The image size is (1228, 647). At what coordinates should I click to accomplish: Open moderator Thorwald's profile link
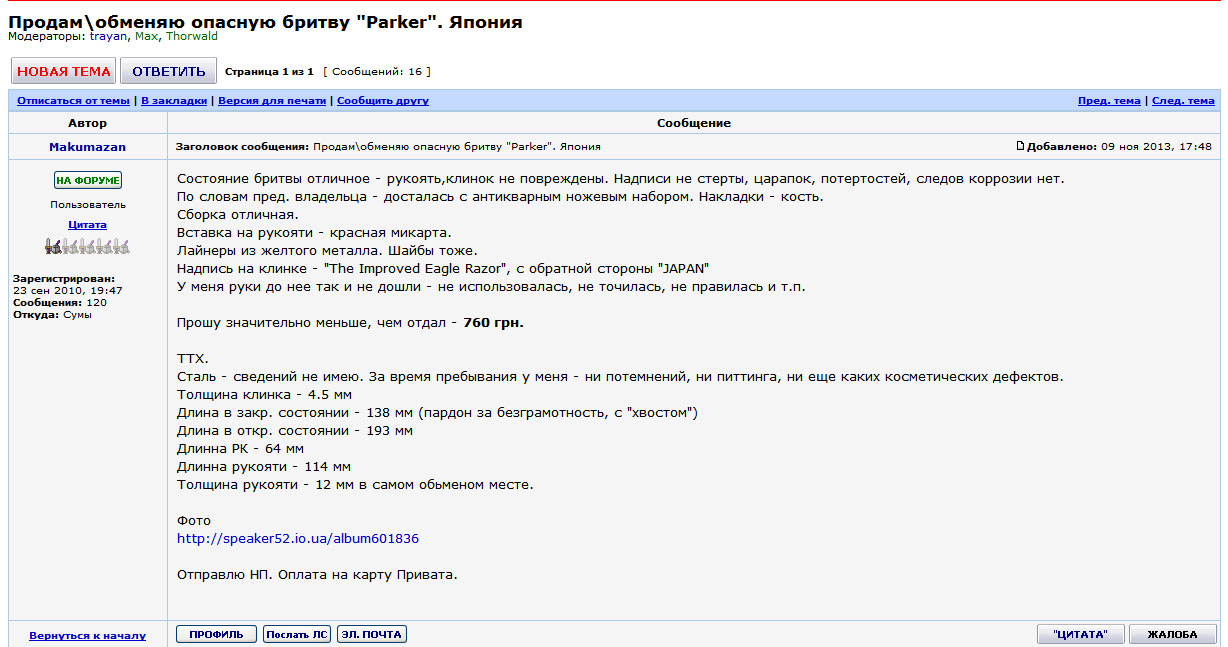click(192, 36)
